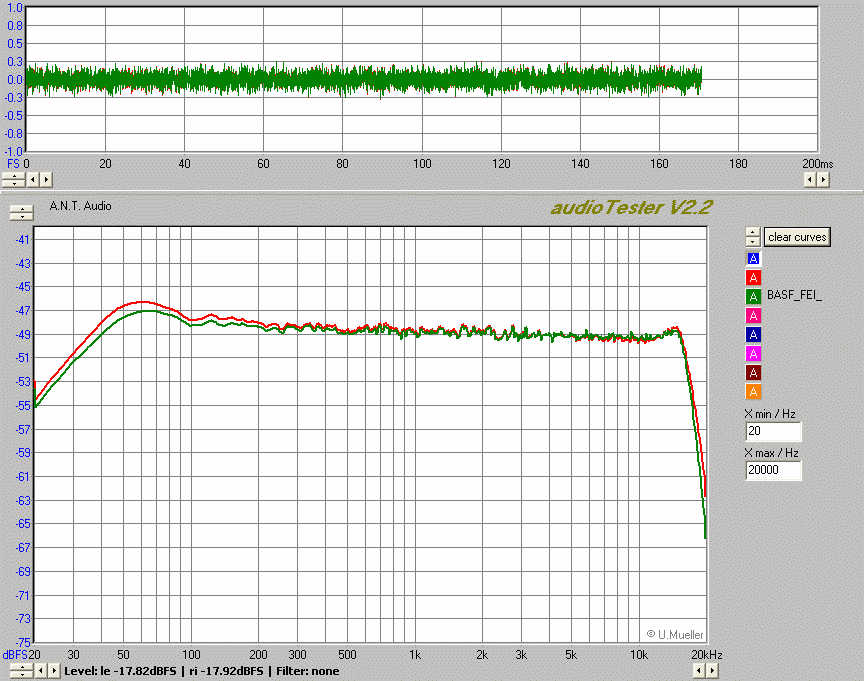Select the green BASF_FEI_ curve A button

coord(753,296)
